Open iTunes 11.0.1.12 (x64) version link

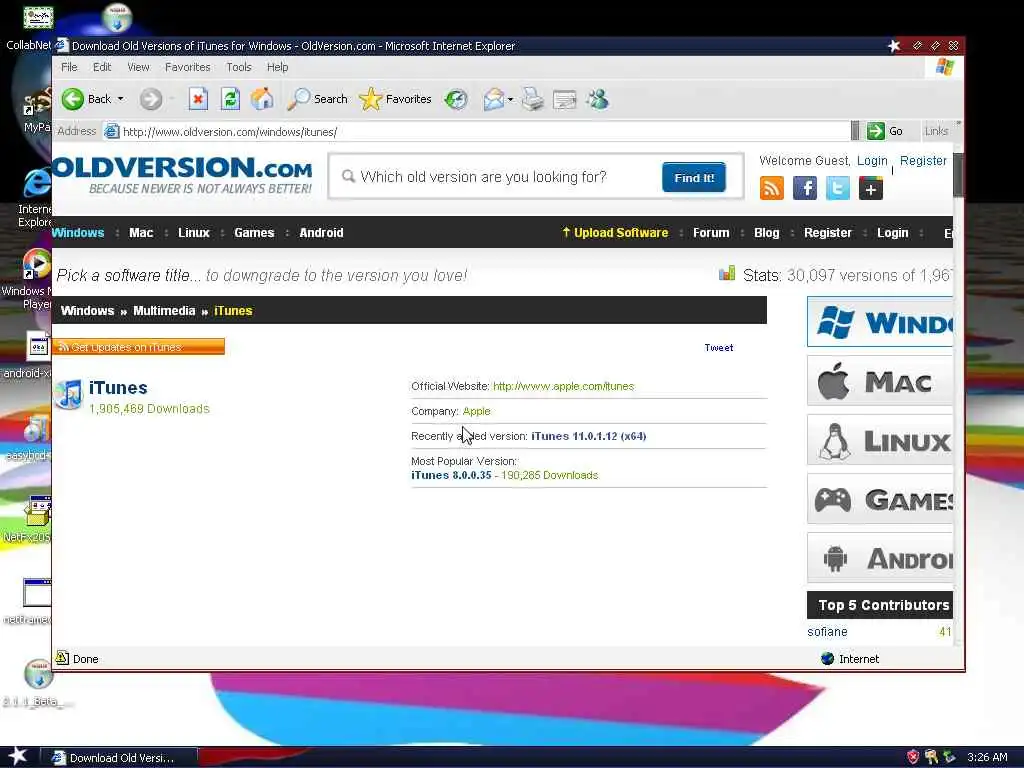pyautogui.click(x=588, y=436)
